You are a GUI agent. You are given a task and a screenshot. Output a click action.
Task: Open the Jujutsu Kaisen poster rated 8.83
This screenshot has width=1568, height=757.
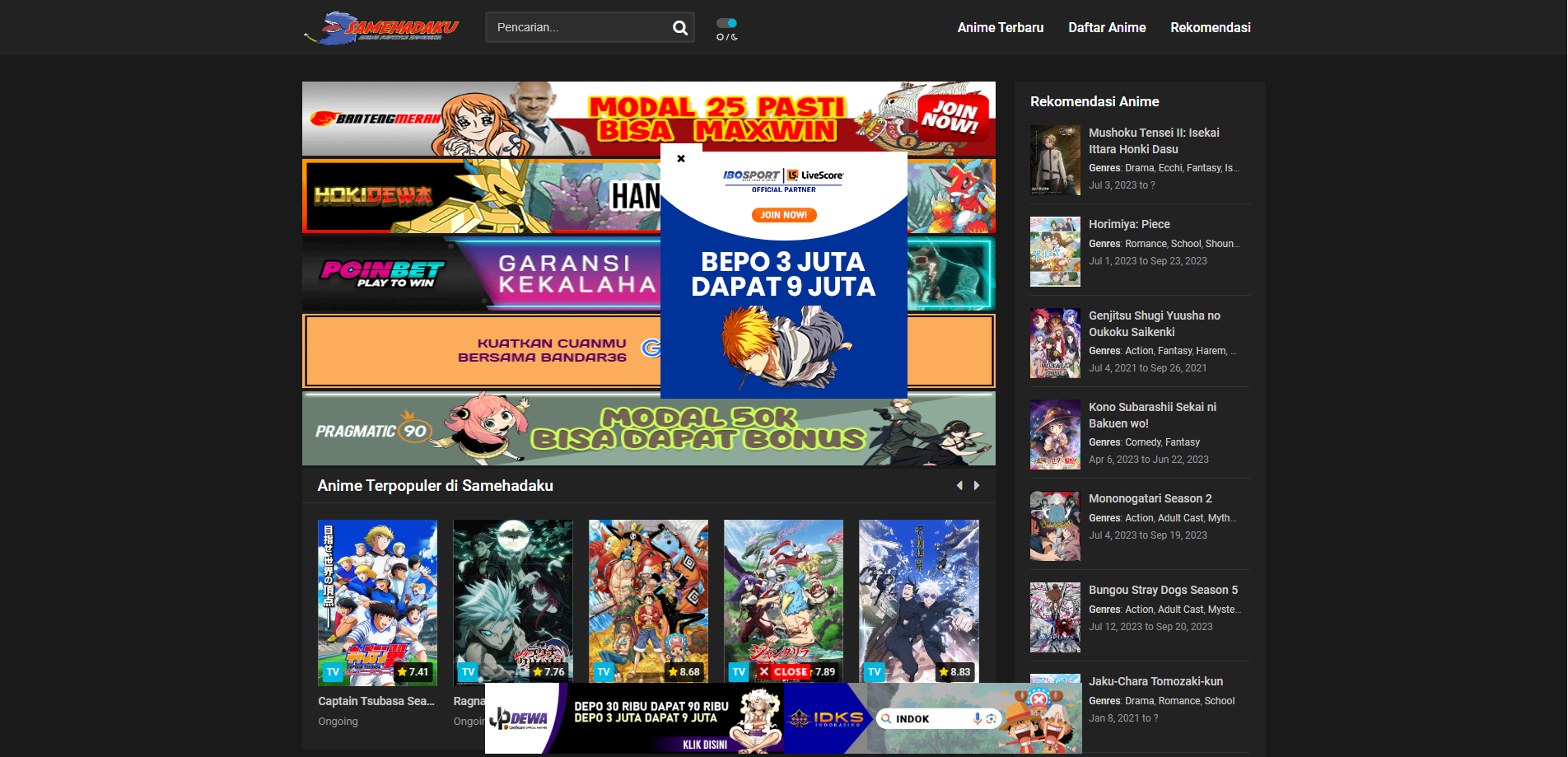(918, 602)
